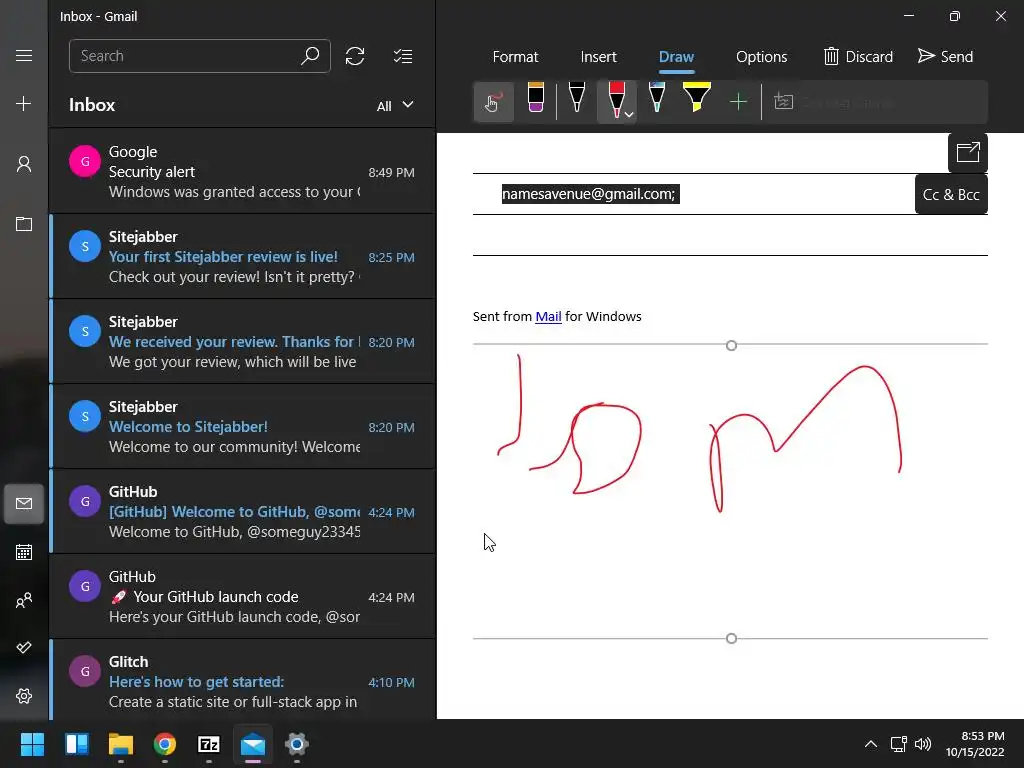The width and height of the screenshot is (1024, 768).
Task: Click the search magnifier icon
Action: pyautogui.click(x=310, y=56)
